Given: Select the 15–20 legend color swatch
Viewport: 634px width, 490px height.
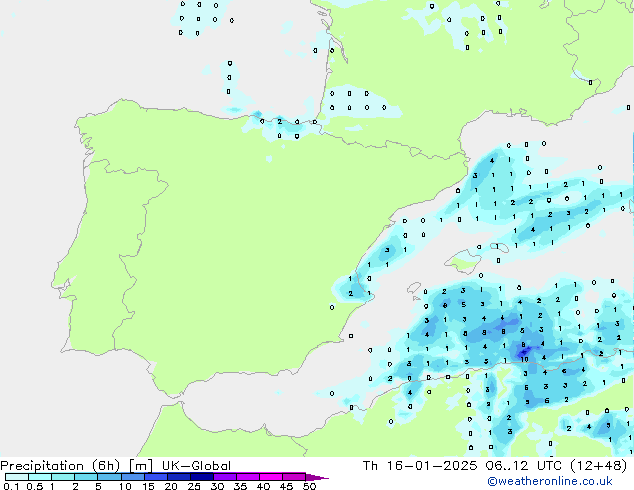Looking at the screenshot, I should tap(155, 477).
